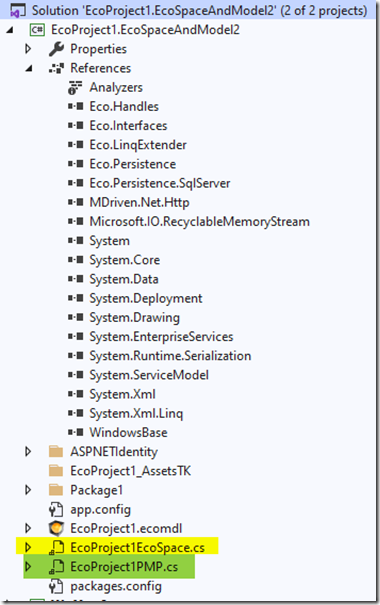The width and height of the screenshot is (380, 605).
Task: Expand EcoProject1EcoSpace.cs children
Action: 28,548
